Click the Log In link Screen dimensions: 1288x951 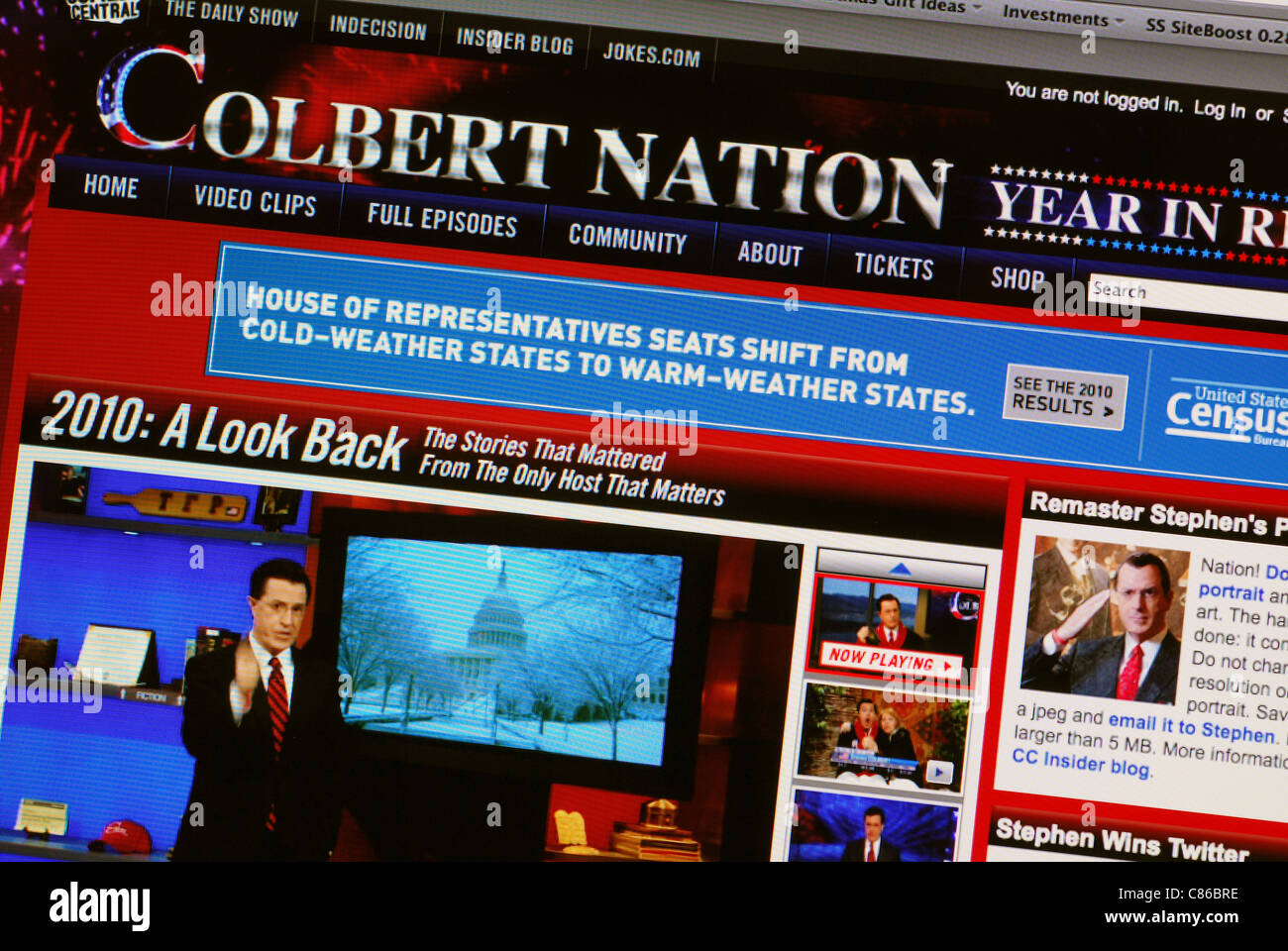1220,110
